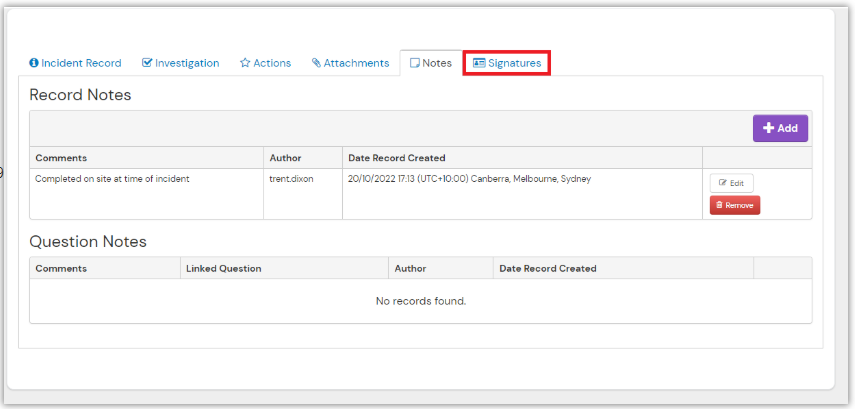This screenshot has height=409, width=855.
Task: Click the 20/10/2022 17:13 date cell
Action: tap(469, 179)
